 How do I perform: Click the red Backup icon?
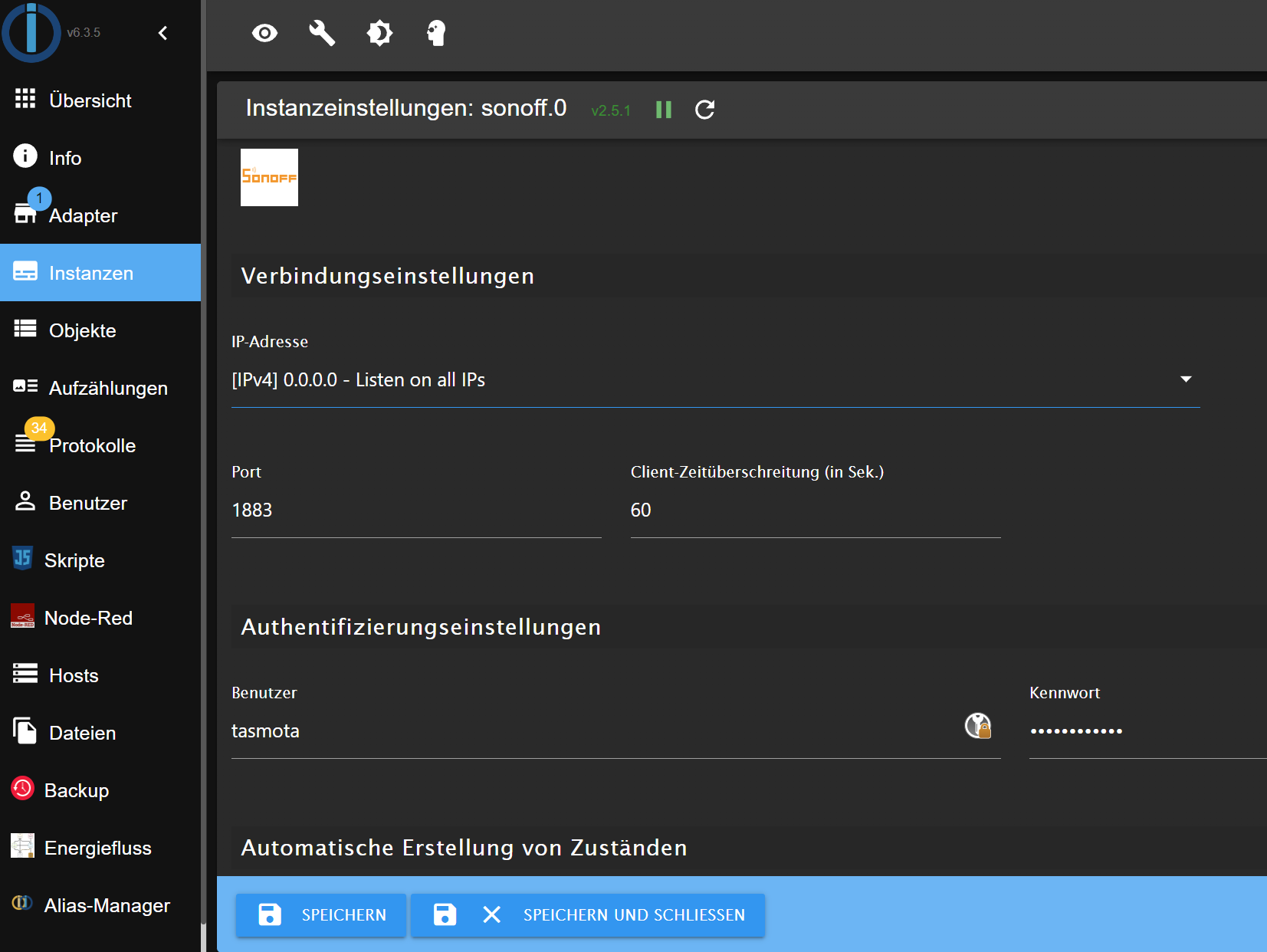click(23, 788)
